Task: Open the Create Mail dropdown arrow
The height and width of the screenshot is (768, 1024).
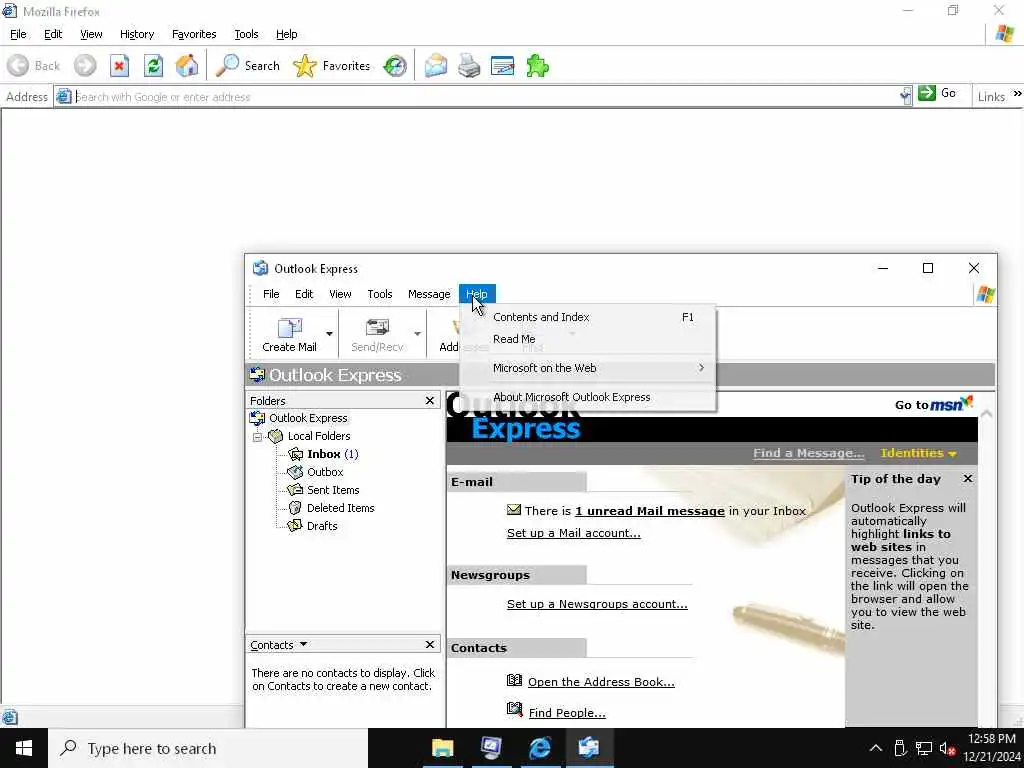Action: click(329, 334)
